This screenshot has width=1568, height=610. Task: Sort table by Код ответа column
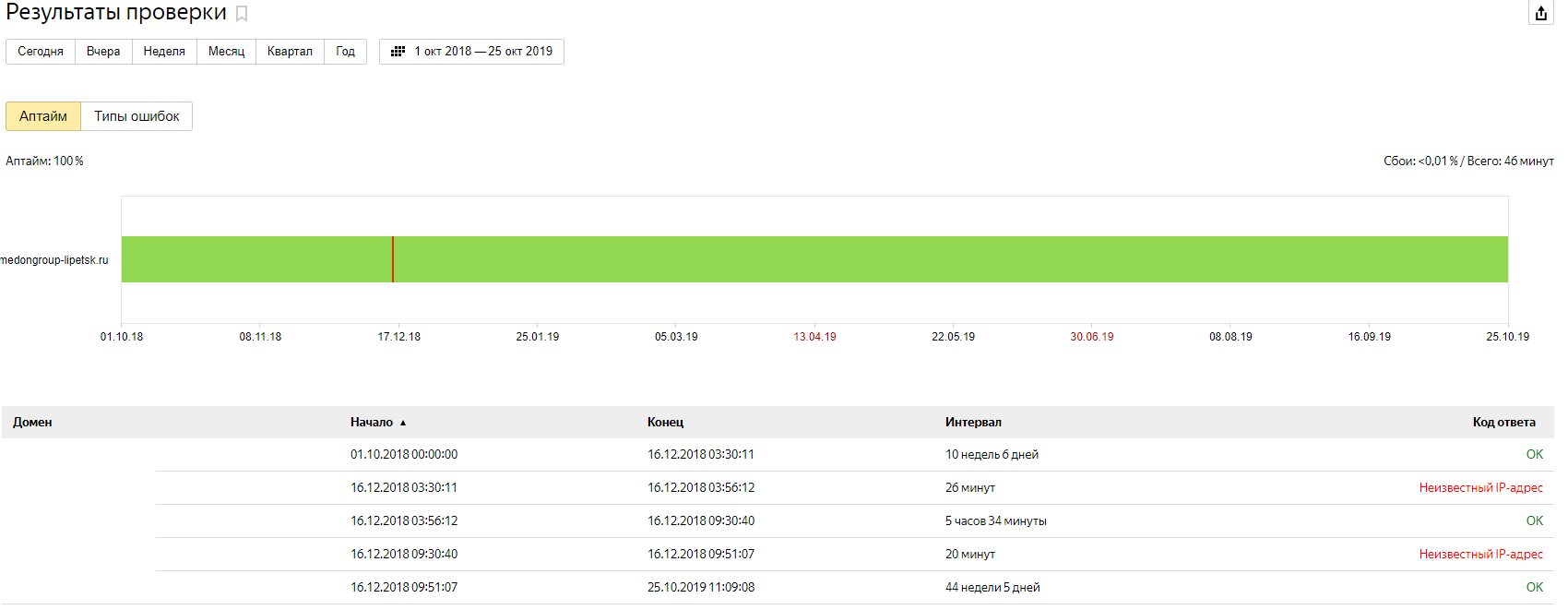1503,423
